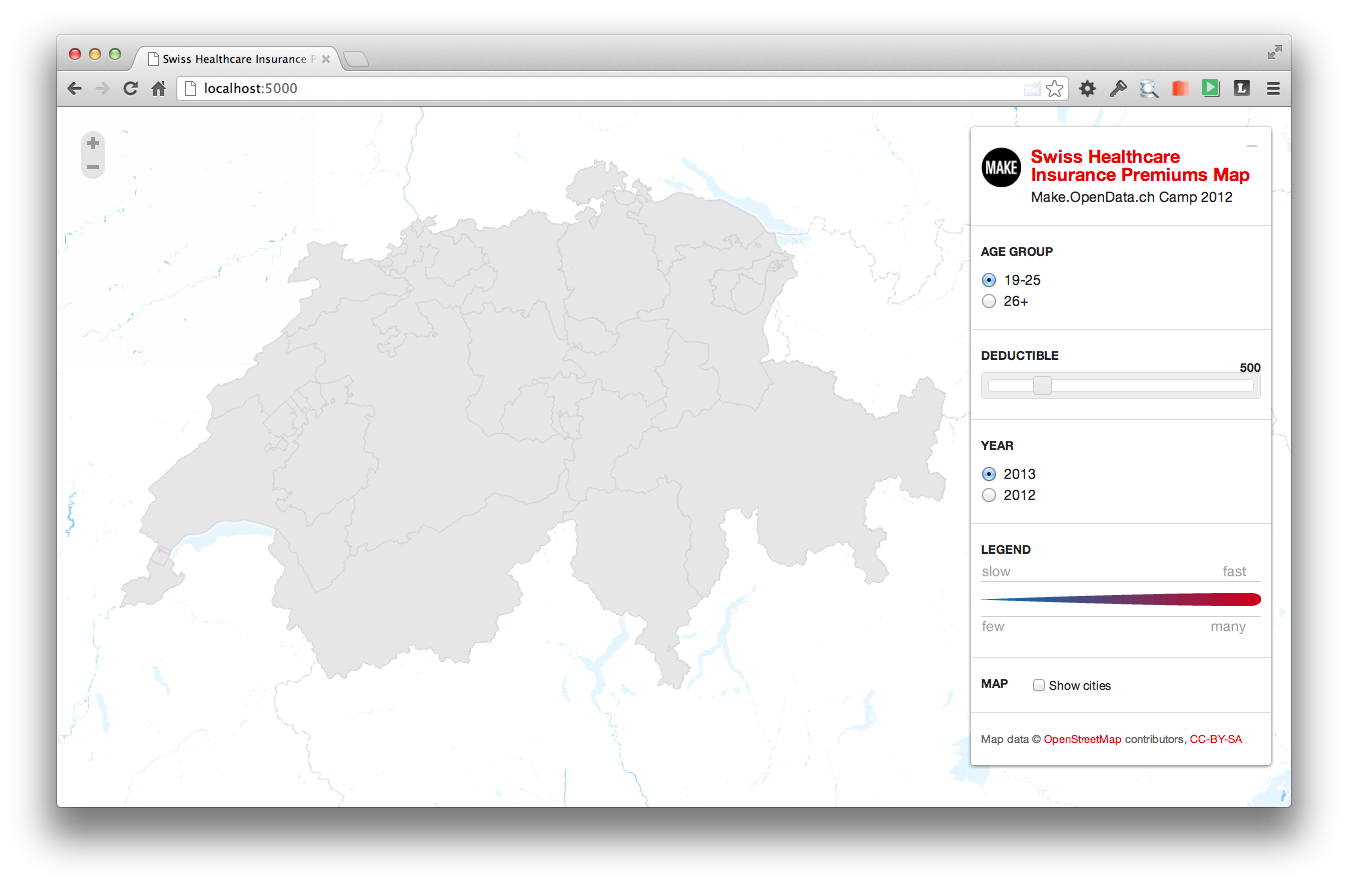Open the Chrome hamburger menu
1348x886 pixels.
(x=1273, y=89)
